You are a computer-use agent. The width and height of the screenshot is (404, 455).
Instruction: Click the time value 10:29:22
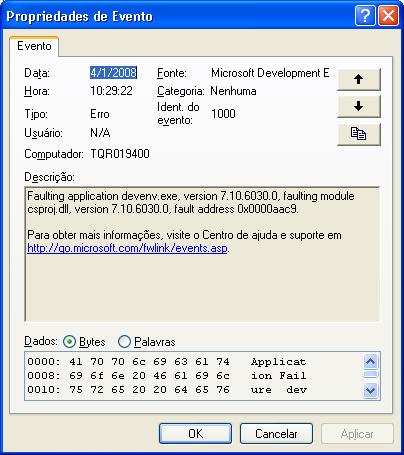pyautogui.click(x=111, y=91)
